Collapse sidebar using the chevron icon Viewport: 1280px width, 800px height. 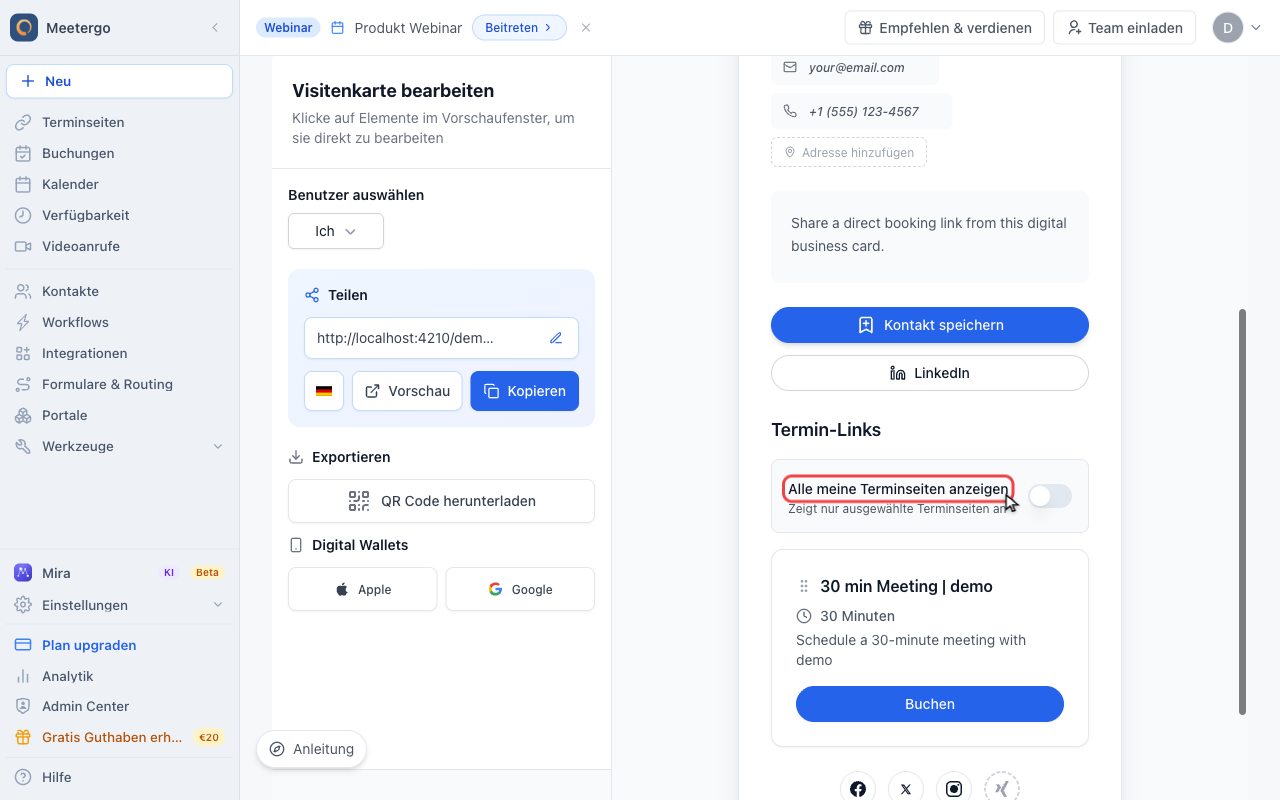pos(215,28)
